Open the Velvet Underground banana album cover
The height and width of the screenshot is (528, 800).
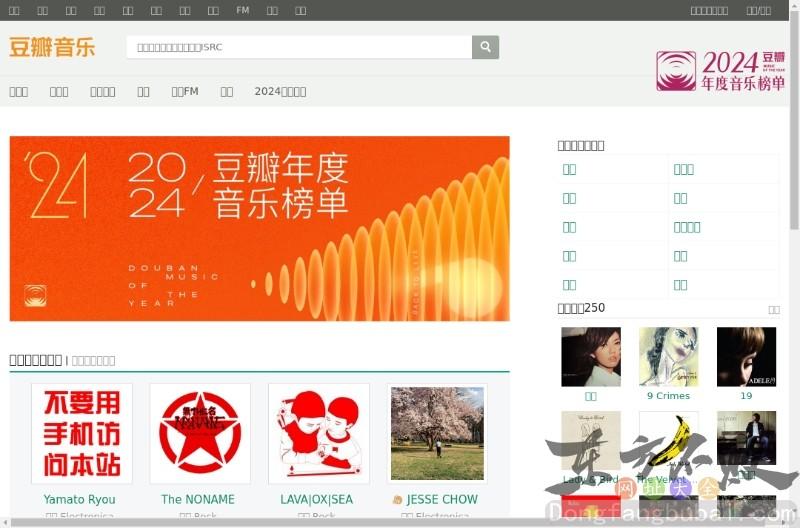click(668, 440)
